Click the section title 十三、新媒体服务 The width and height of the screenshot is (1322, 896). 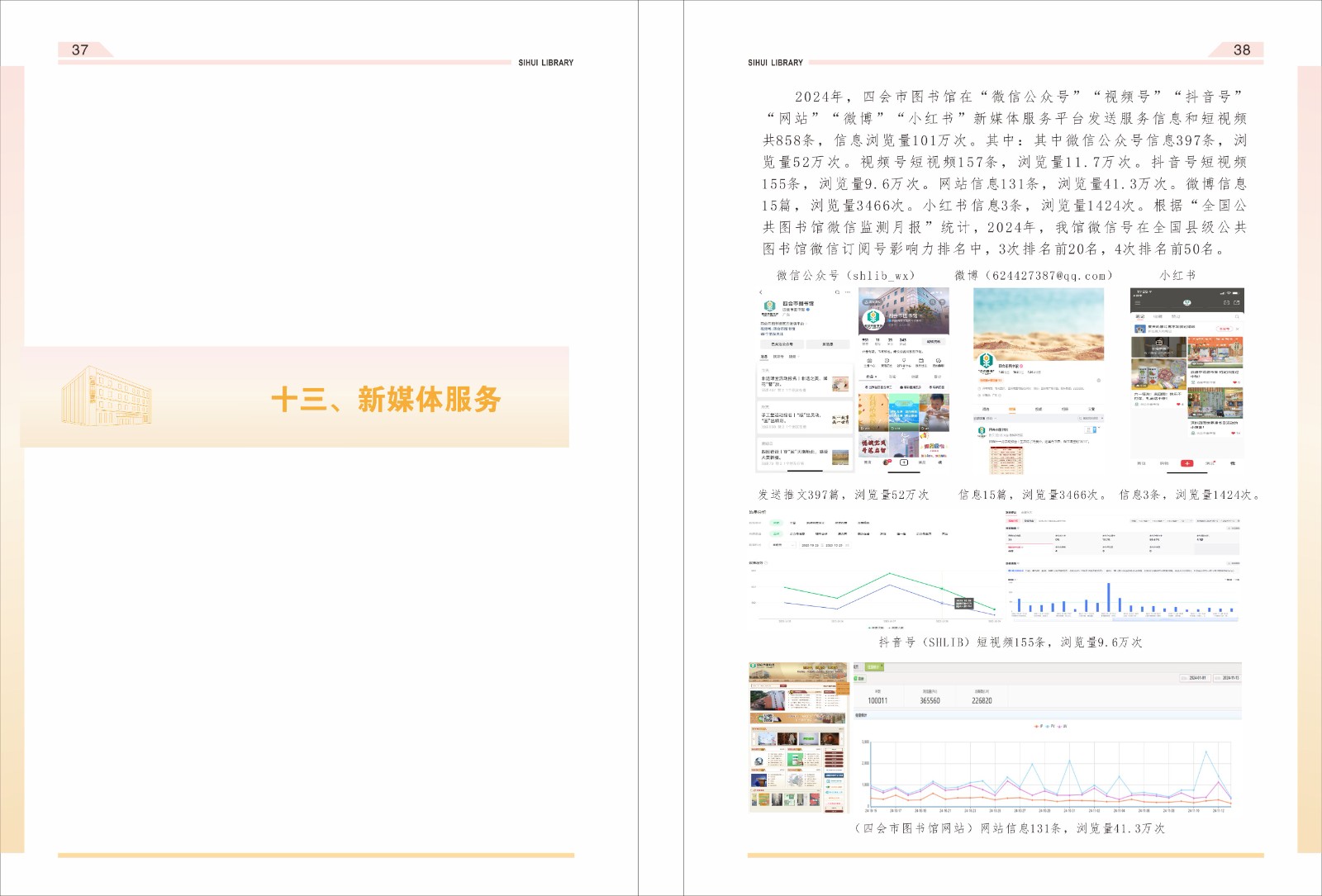point(386,400)
